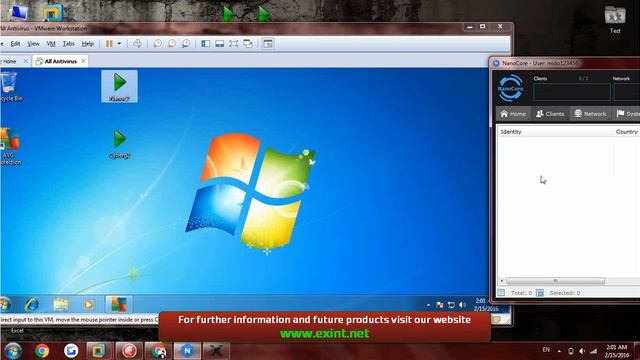Viewport: 640px width, 360px height.
Task: Enter full screen mode in VMware
Action: tap(233, 44)
